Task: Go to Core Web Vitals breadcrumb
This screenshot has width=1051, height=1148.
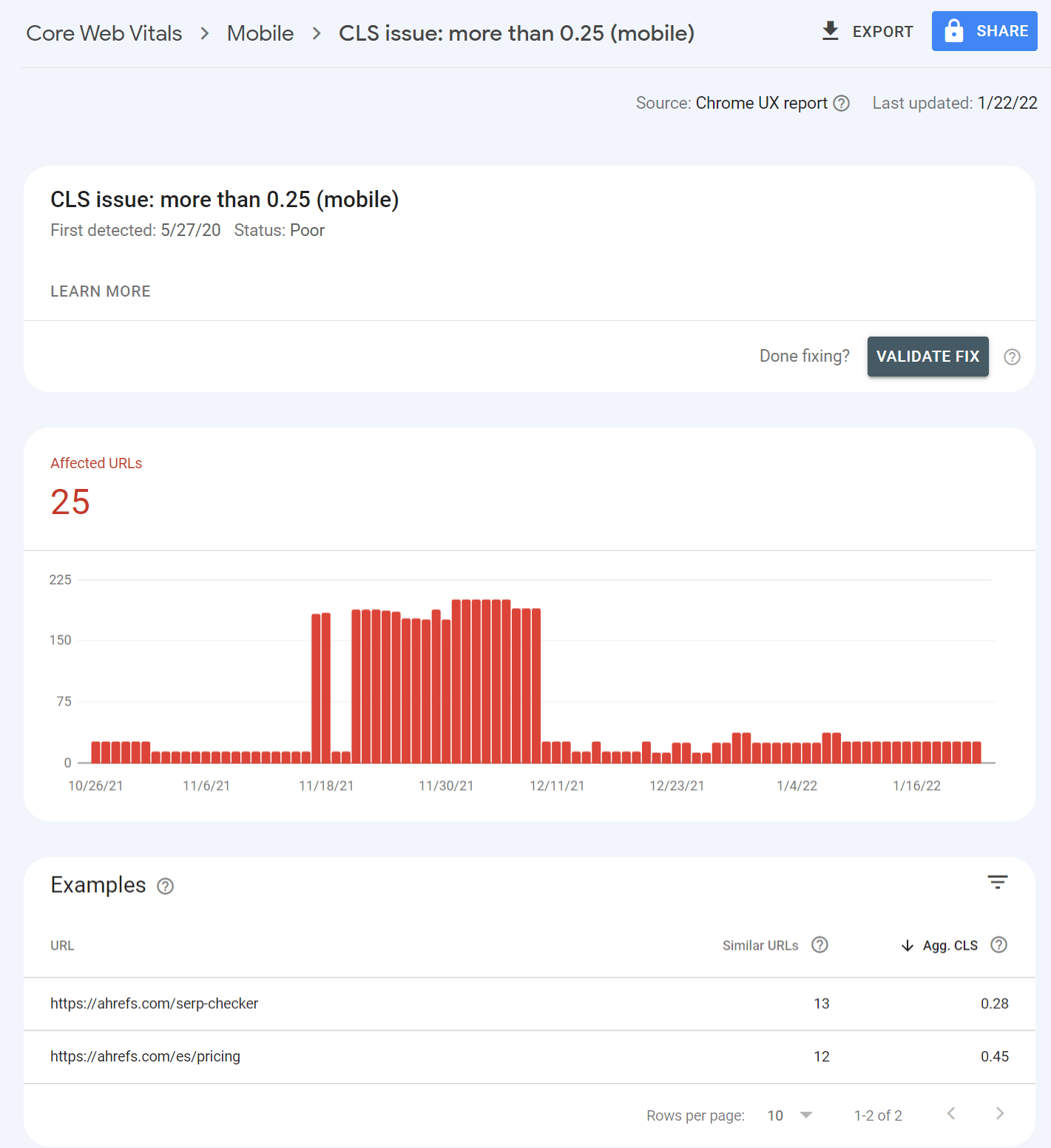Action: (x=104, y=33)
